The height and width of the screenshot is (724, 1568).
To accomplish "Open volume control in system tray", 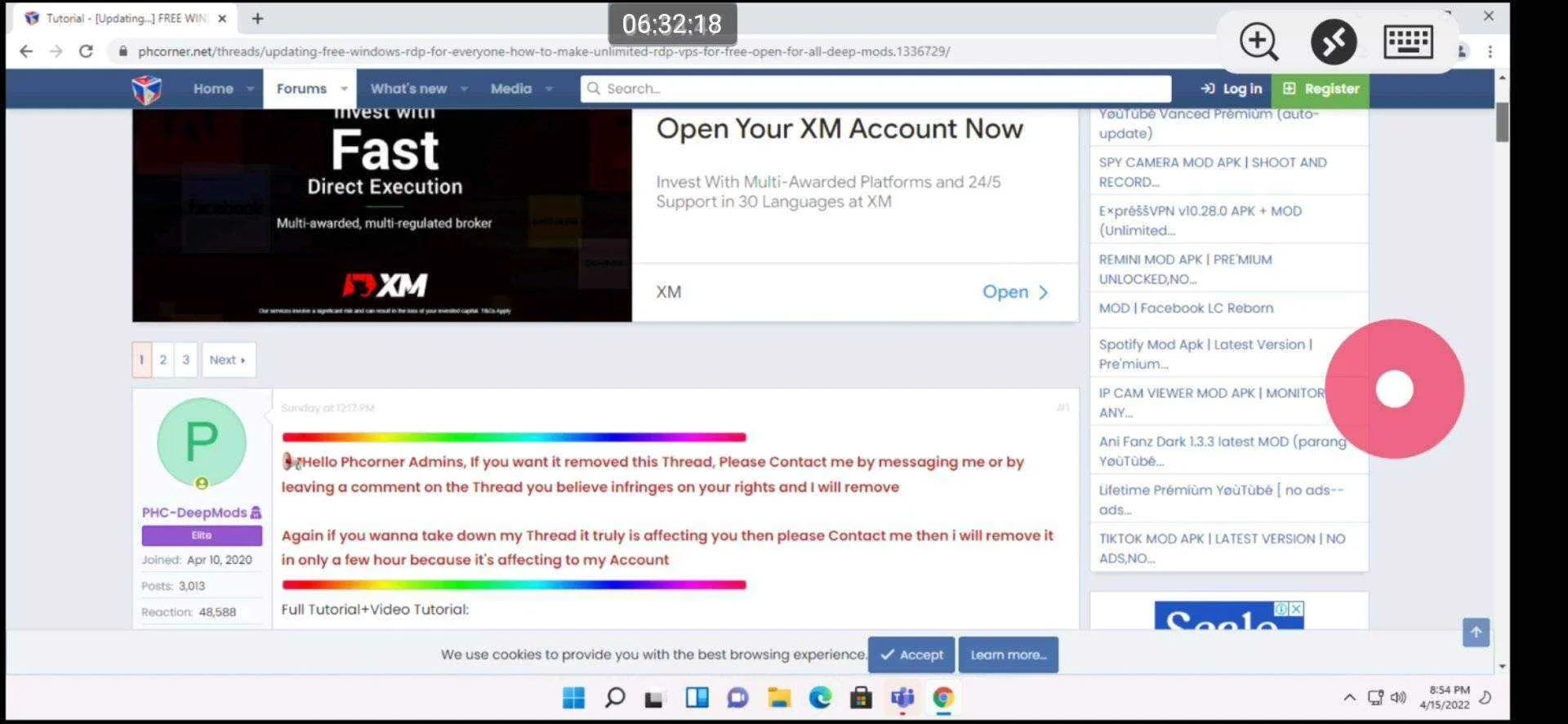I will tap(1398, 698).
